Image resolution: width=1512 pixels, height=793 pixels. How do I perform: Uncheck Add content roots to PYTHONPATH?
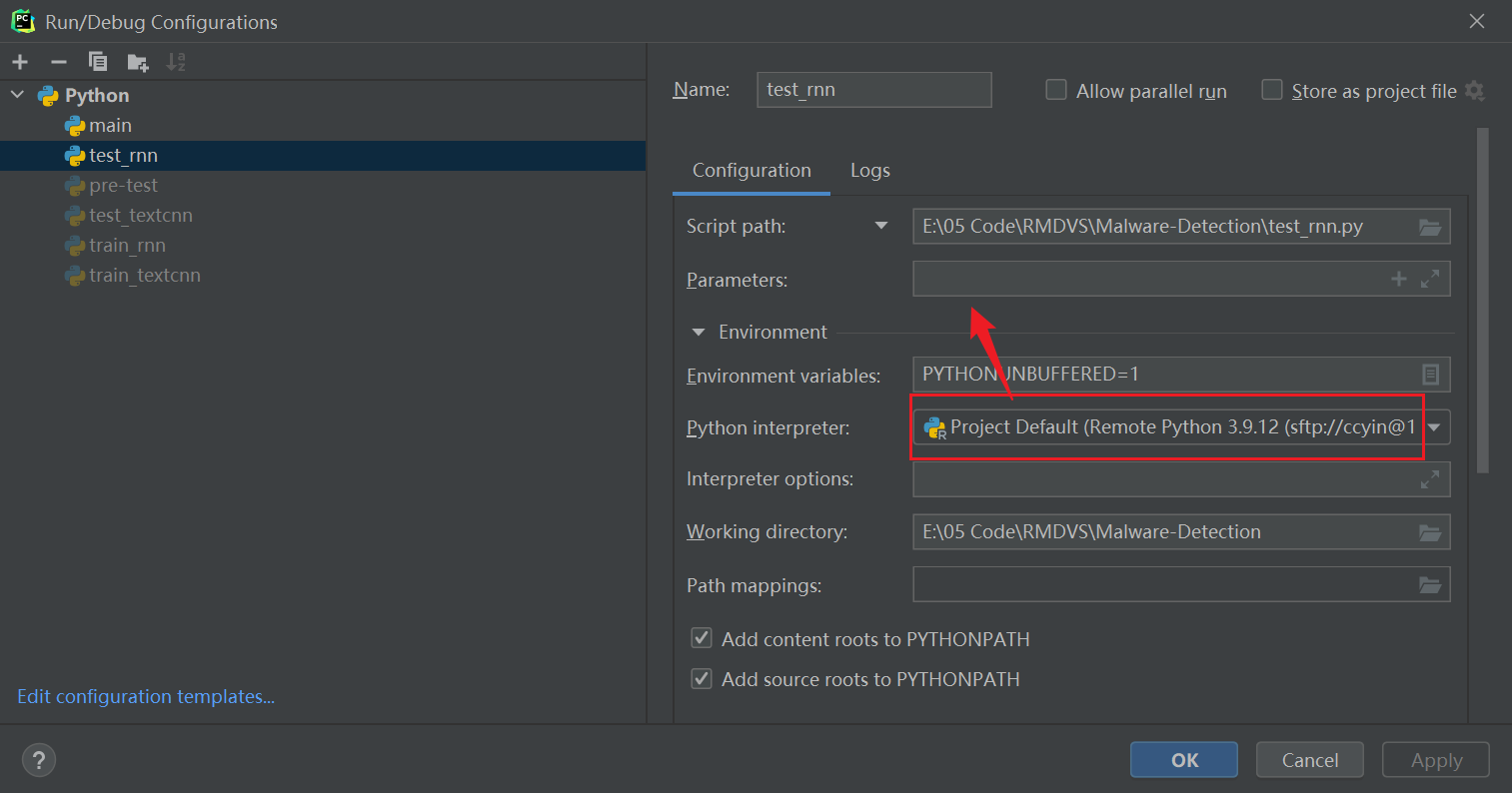[702, 638]
